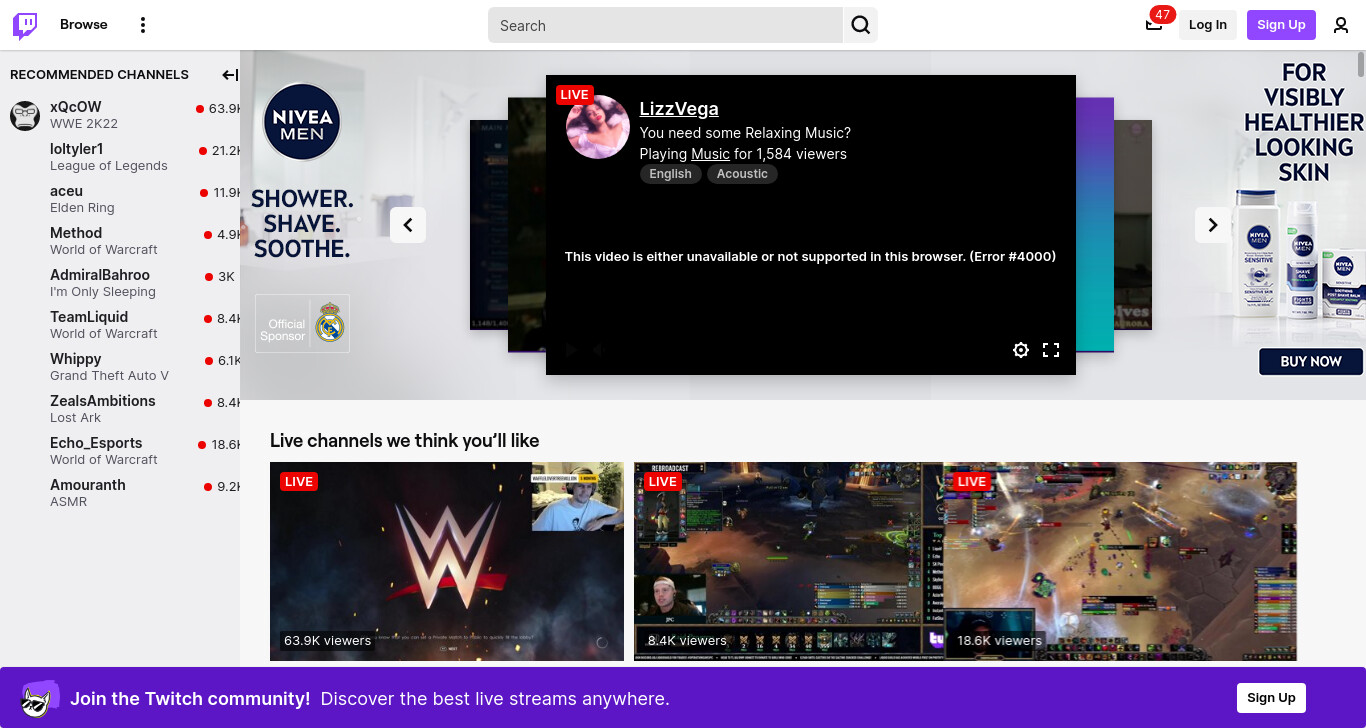Screen dimensions: 1366x728
Task: Click the search magnifier button
Action: [x=861, y=25]
